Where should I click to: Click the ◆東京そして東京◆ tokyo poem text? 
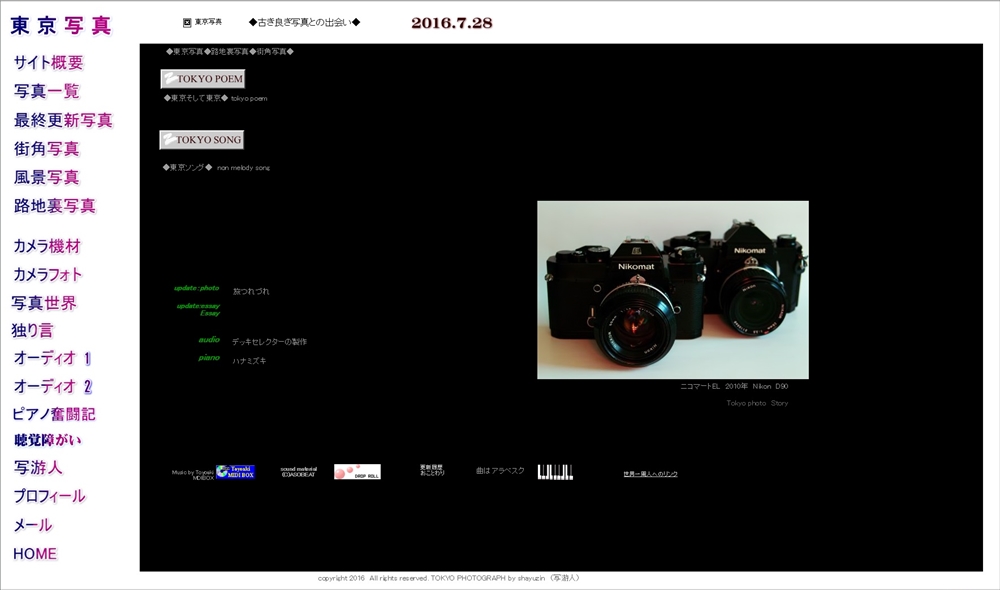click(x=215, y=98)
